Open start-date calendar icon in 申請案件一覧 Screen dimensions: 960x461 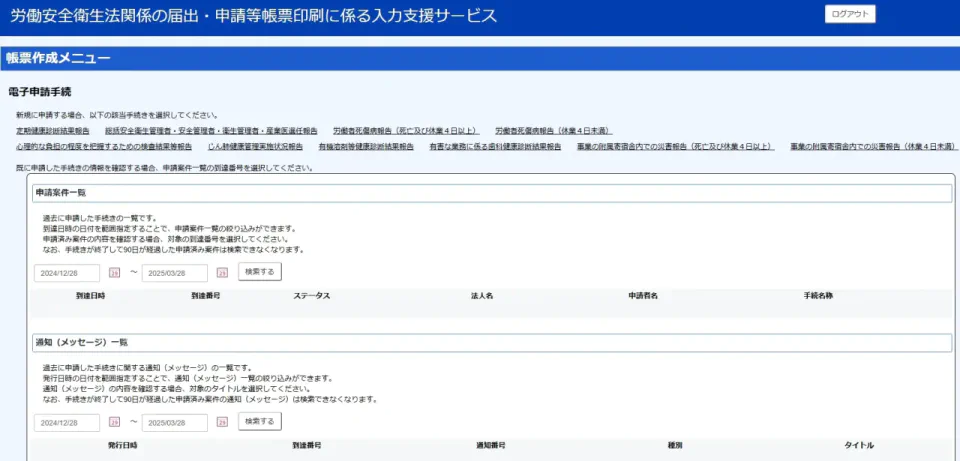coord(114,272)
